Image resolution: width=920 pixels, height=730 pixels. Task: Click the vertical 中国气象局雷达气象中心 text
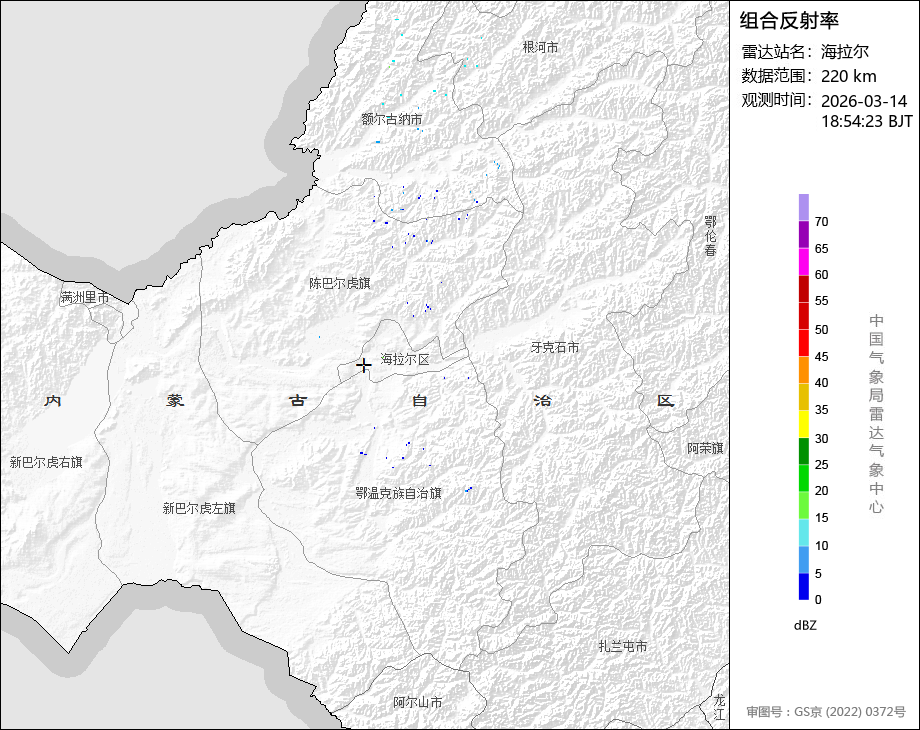(x=876, y=414)
